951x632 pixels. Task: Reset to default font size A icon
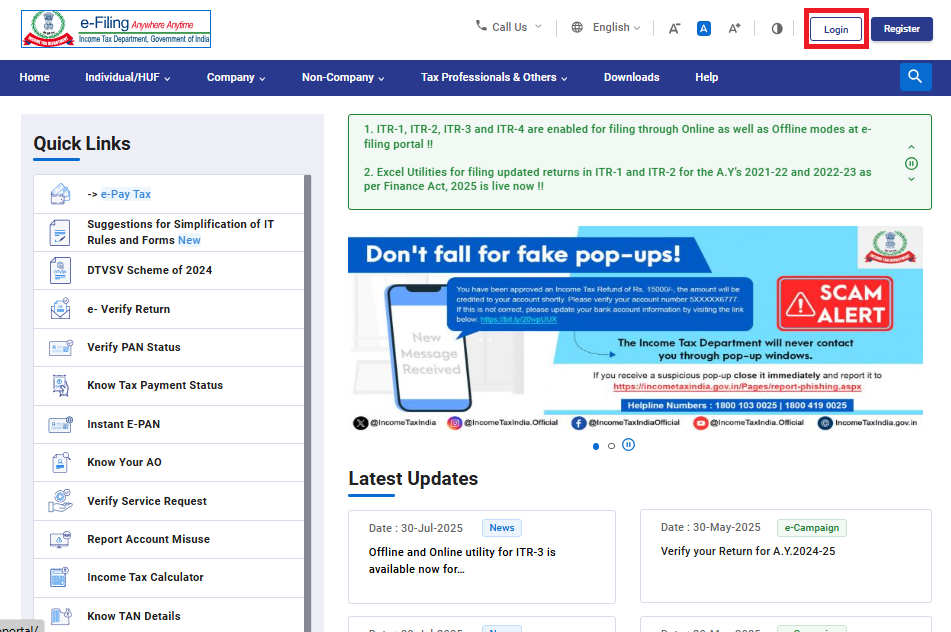[x=704, y=28]
